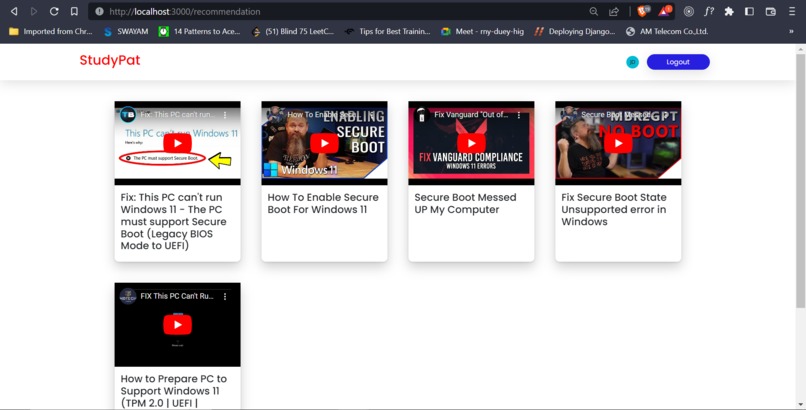
Task: Expand the bookmarks overflow chevron
Action: pyautogui.click(x=791, y=31)
